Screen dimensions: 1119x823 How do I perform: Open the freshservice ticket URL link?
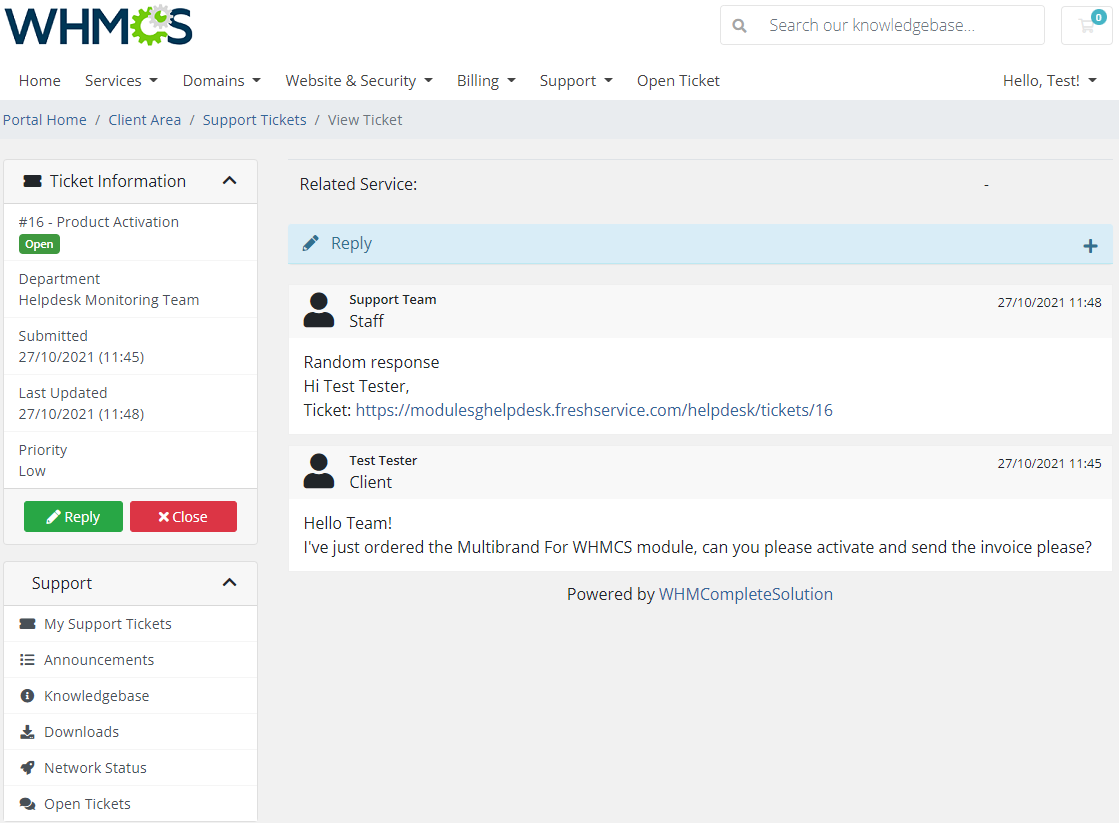[x=594, y=410]
